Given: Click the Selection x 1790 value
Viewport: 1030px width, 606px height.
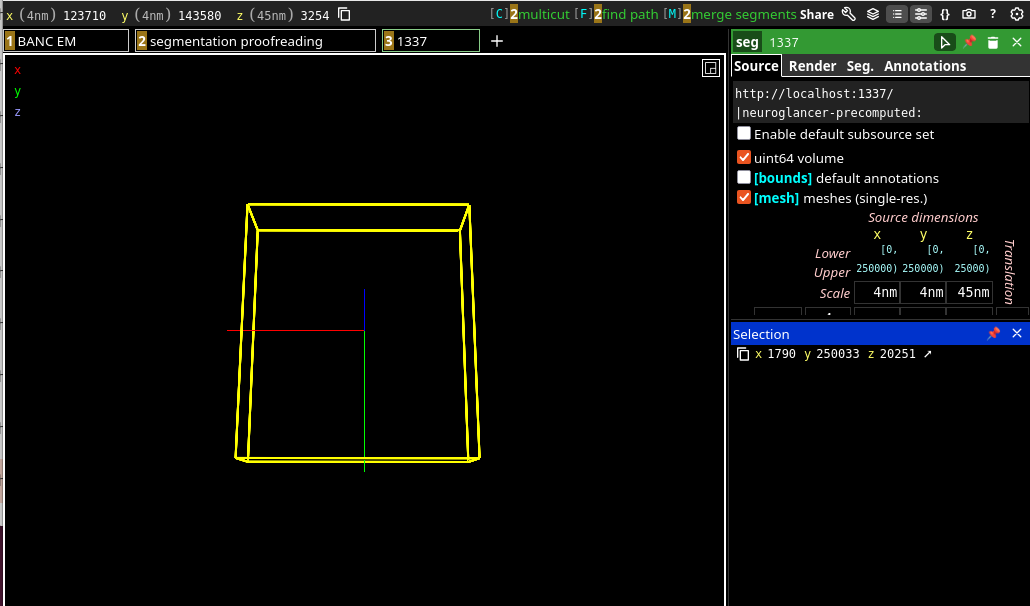Looking at the screenshot, I should (x=781, y=354).
